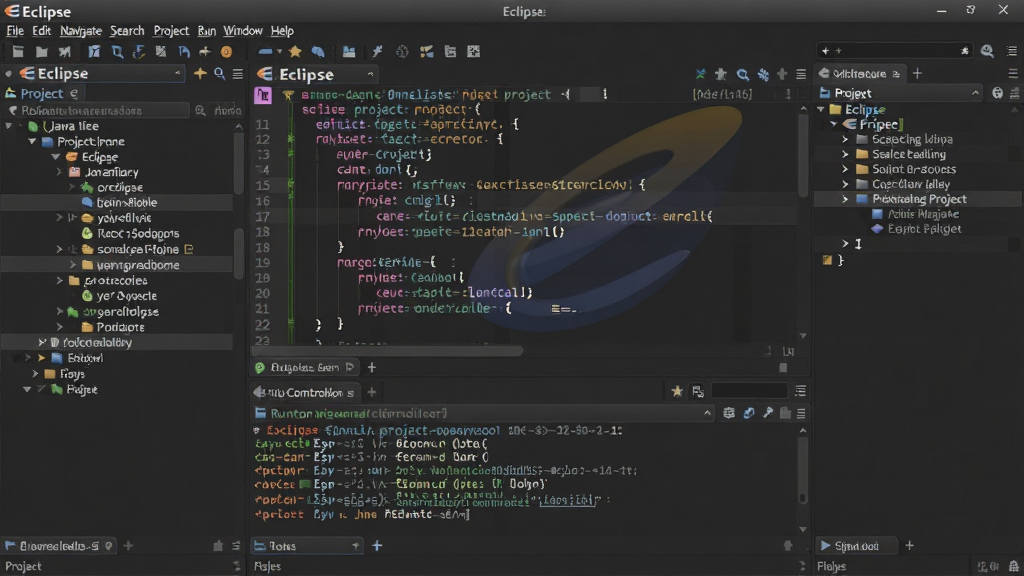Click the dotted circle icon in main toolbar

[x=402, y=52]
